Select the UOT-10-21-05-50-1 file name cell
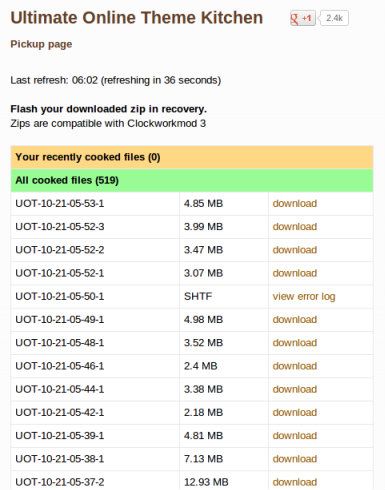The width and height of the screenshot is (385, 490). point(95,296)
